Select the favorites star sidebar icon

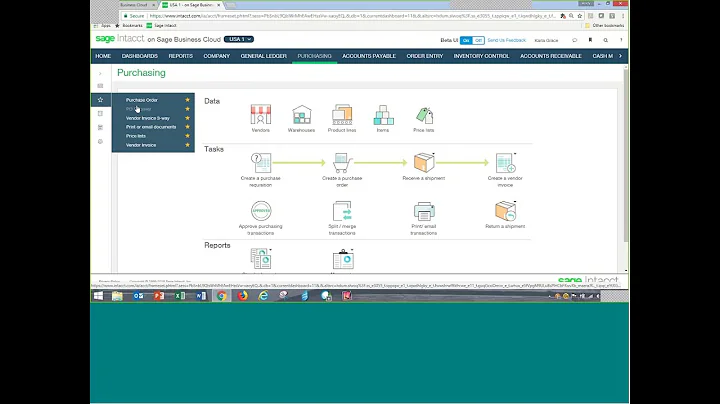[x=101, y=100]
